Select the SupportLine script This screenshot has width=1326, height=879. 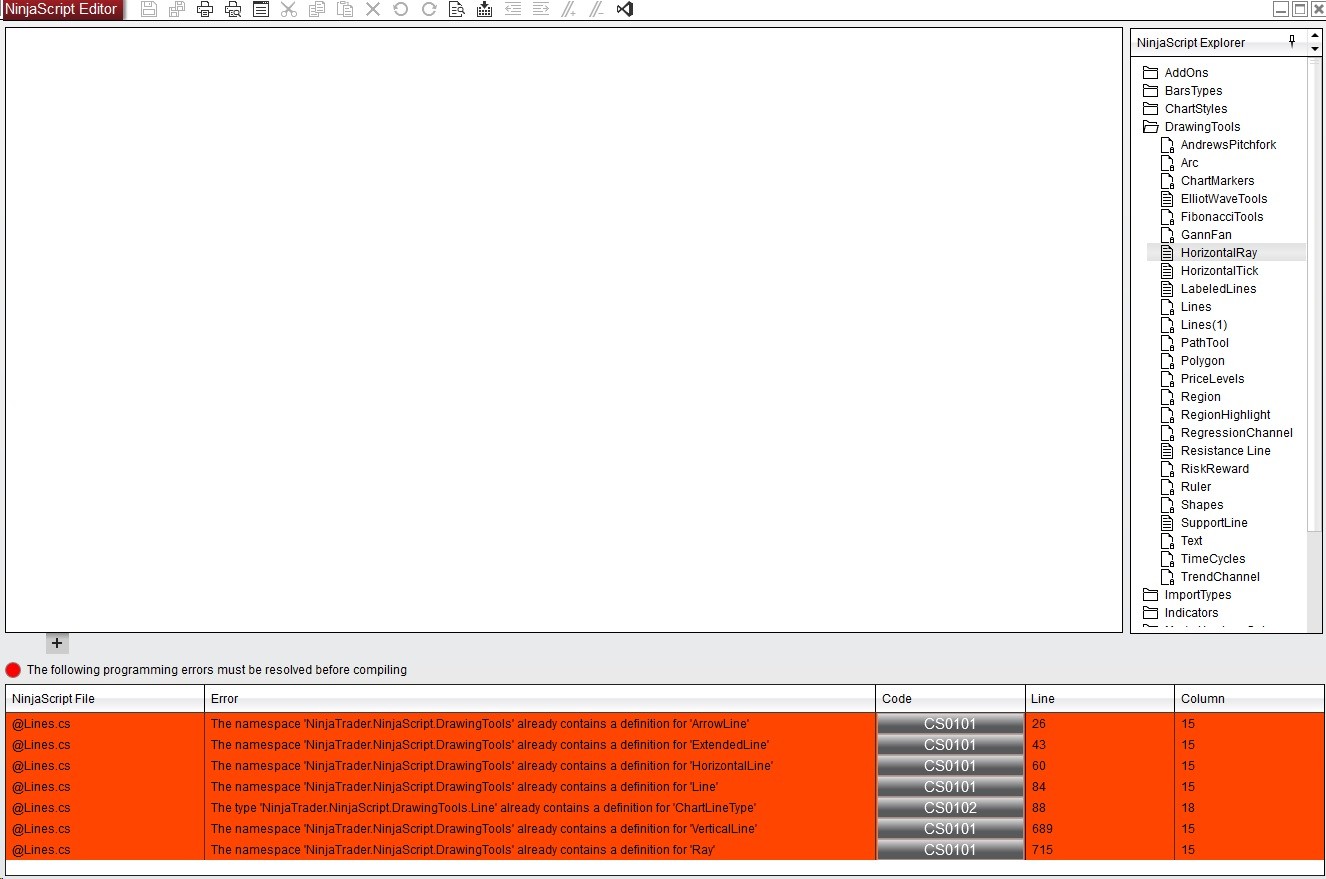(1214, 523)
